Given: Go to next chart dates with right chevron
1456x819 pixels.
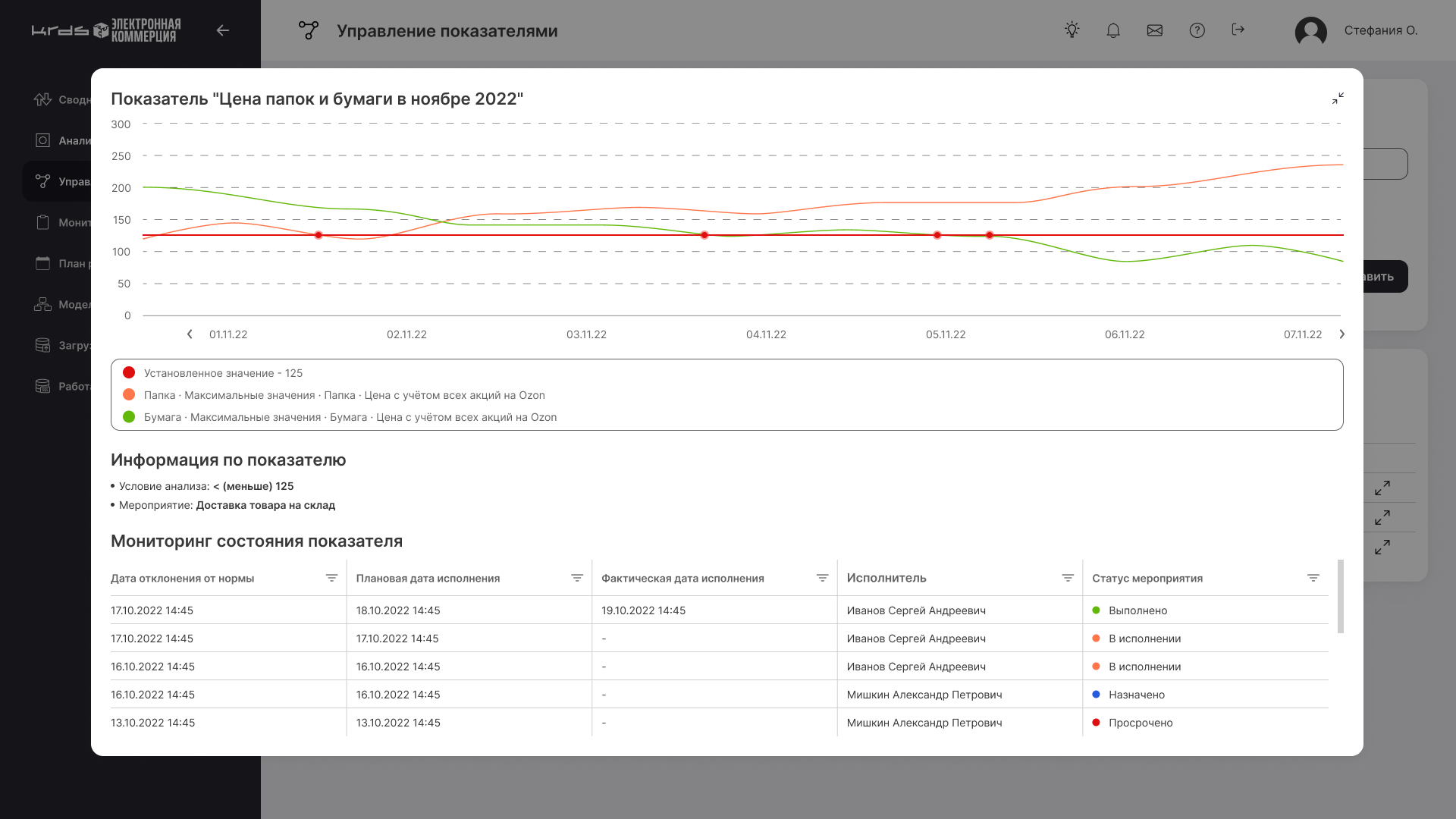Looking at the screenshot, I should [x=1341, y=334].
